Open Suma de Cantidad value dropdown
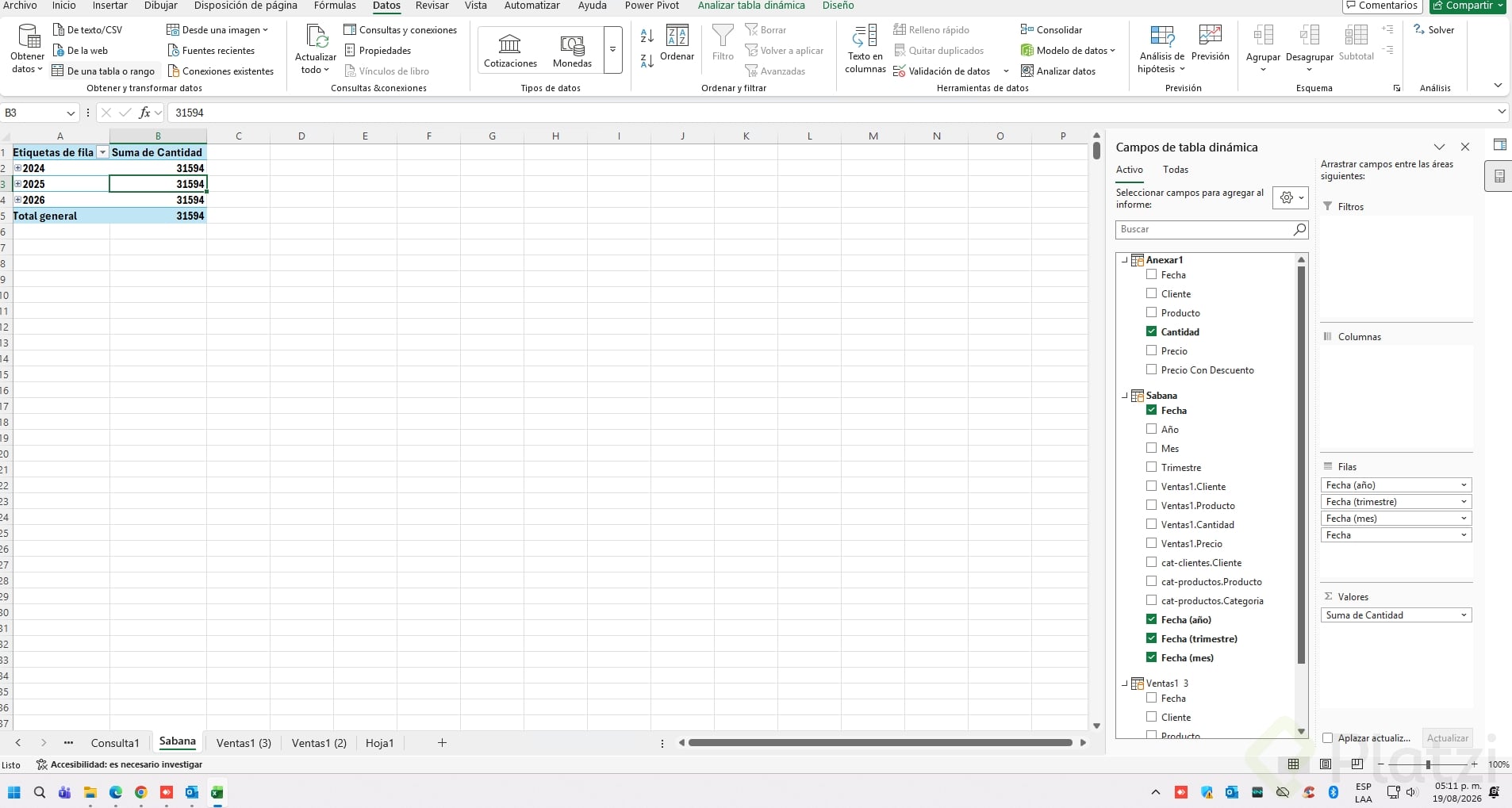Image resolution: width=1512 pixels, height=808 pixels. point(1464,615)
